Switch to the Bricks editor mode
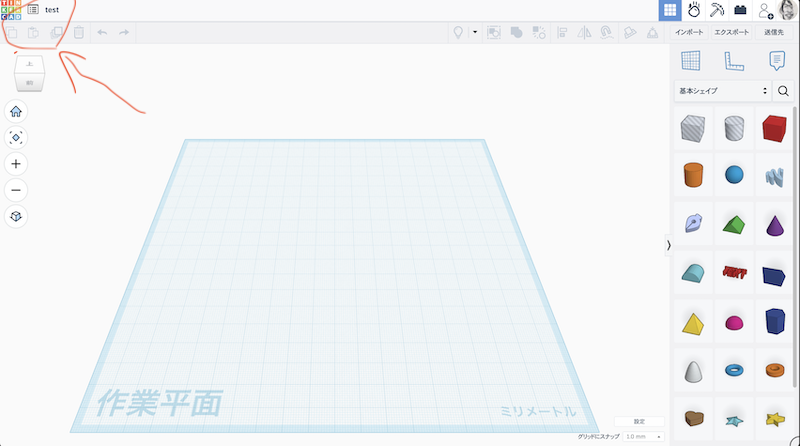 [x=741, y=10]
